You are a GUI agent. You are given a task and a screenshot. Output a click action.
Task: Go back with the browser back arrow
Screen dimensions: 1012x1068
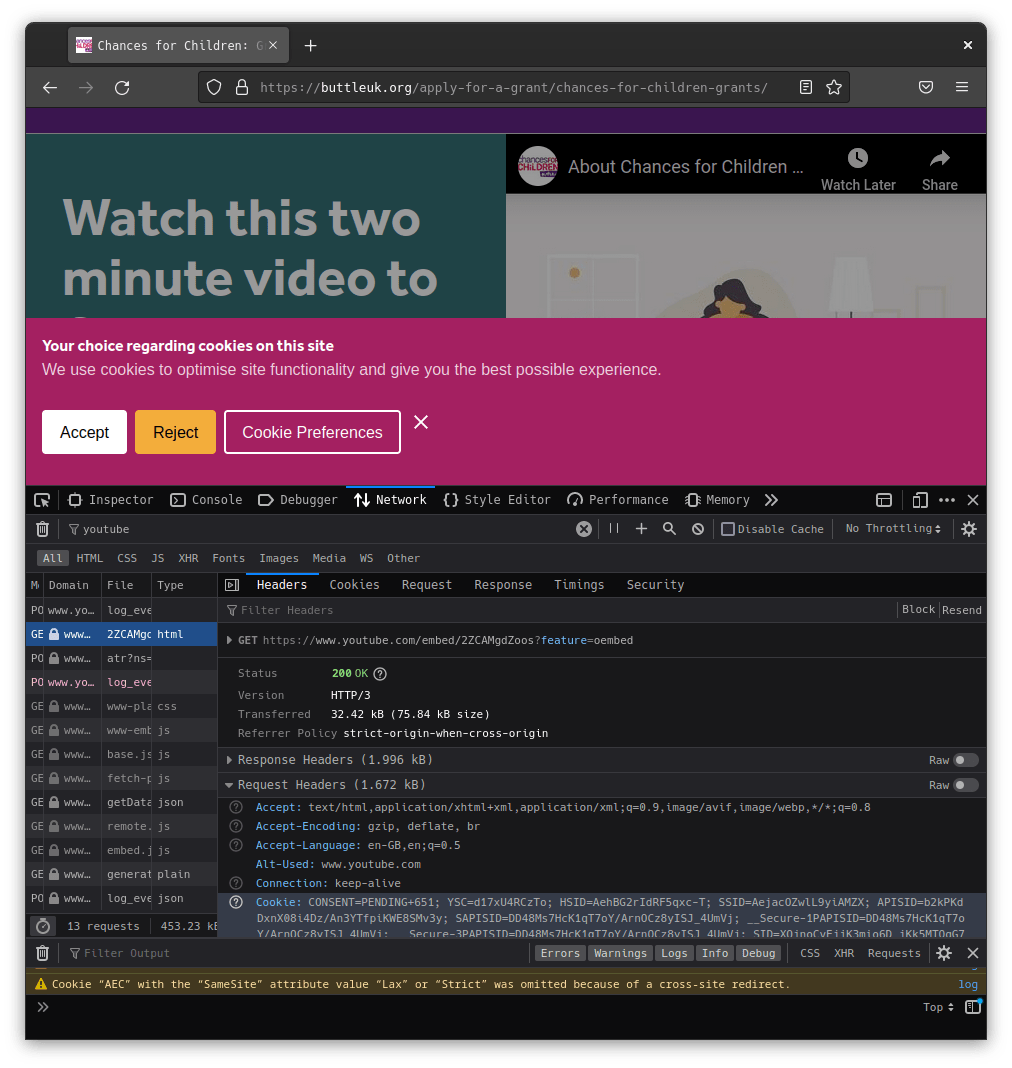(x=50, y=87)
